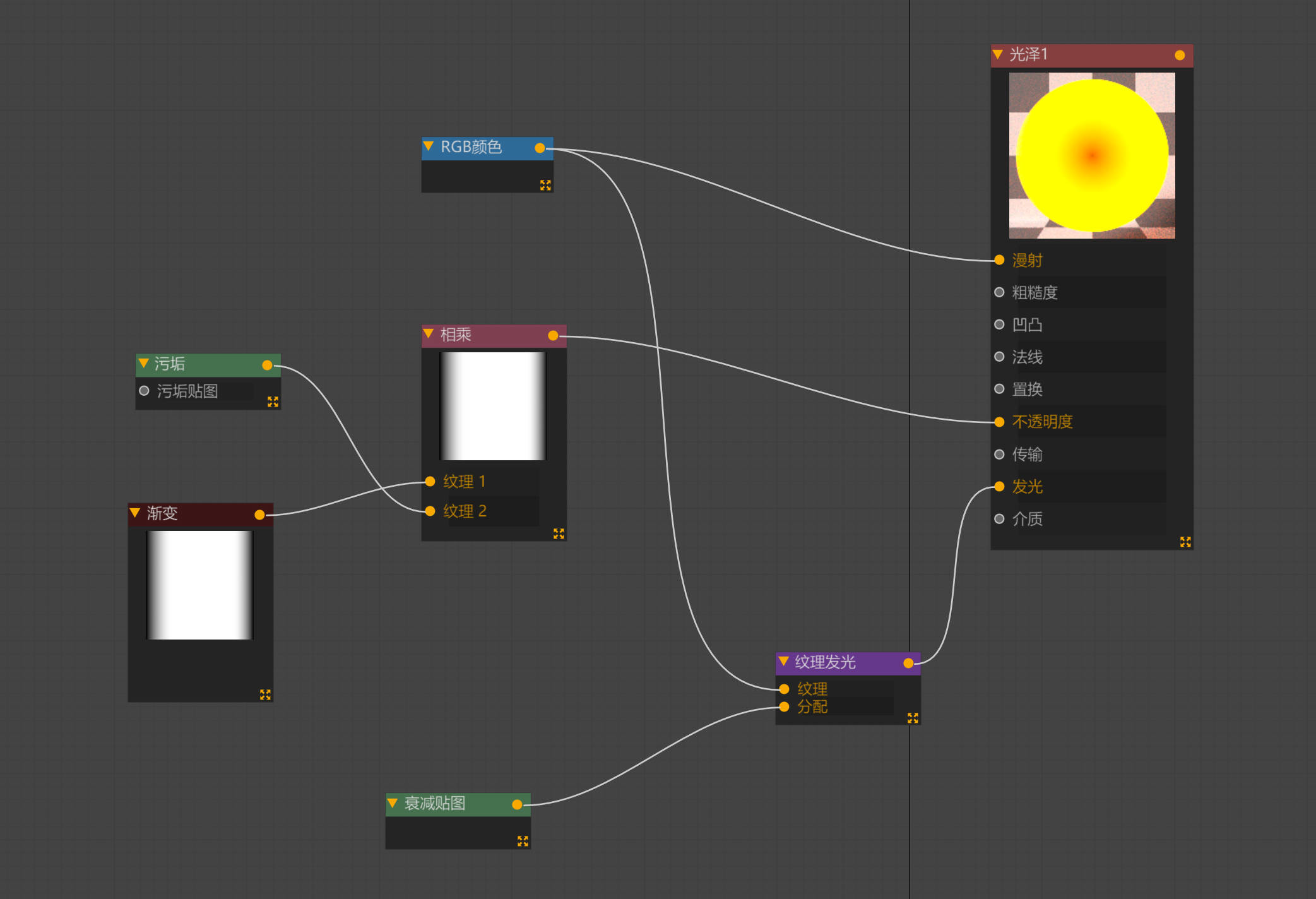Click the 污垢 node output pin
1316x899 pixels.
pos(267,365)
